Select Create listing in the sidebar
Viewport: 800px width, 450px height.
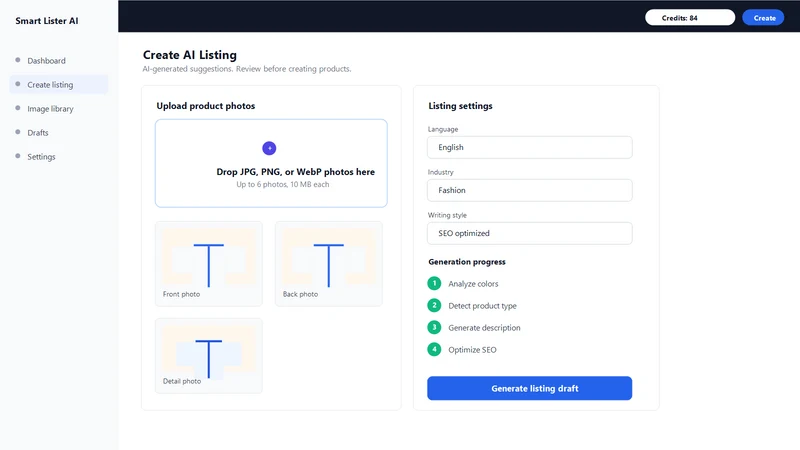pos(58,85)
